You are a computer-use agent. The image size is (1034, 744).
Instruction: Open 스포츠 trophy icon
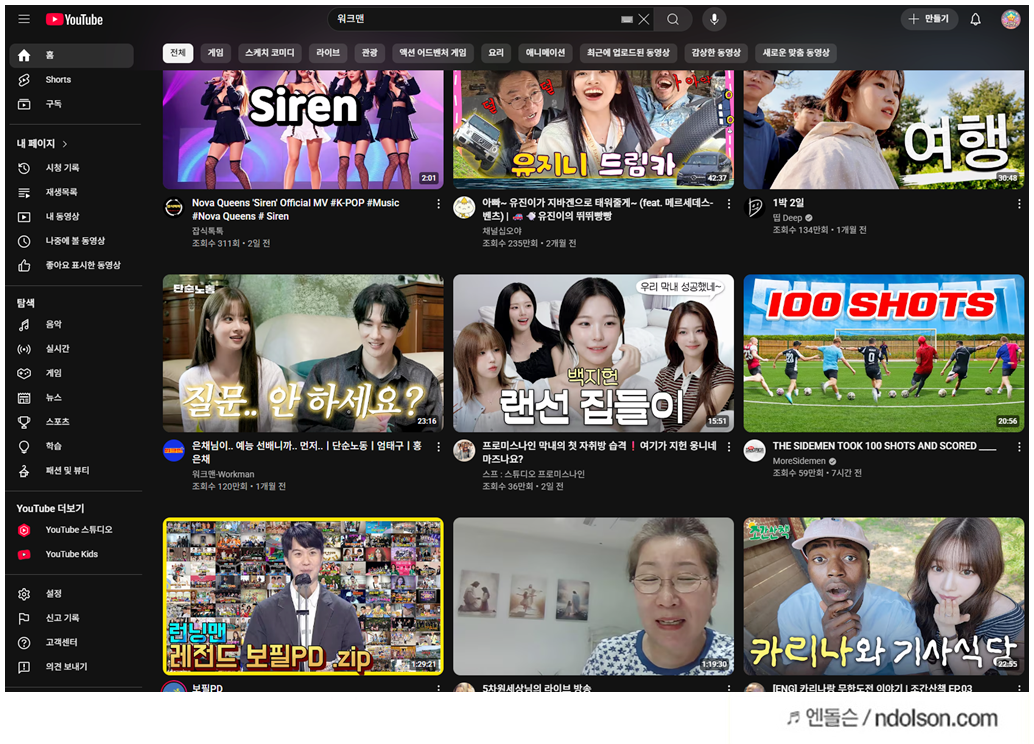[x=24, y=422]
